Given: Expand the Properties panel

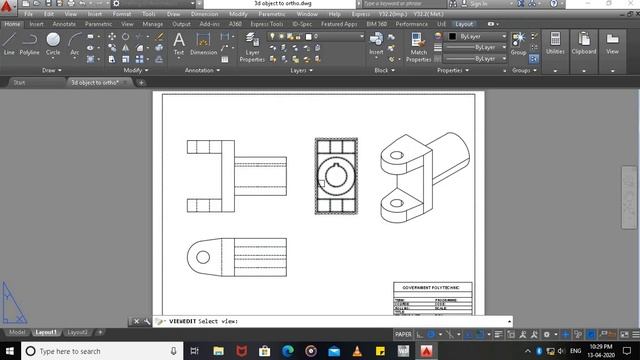Looking at the screenshot, I should [453, 70].
